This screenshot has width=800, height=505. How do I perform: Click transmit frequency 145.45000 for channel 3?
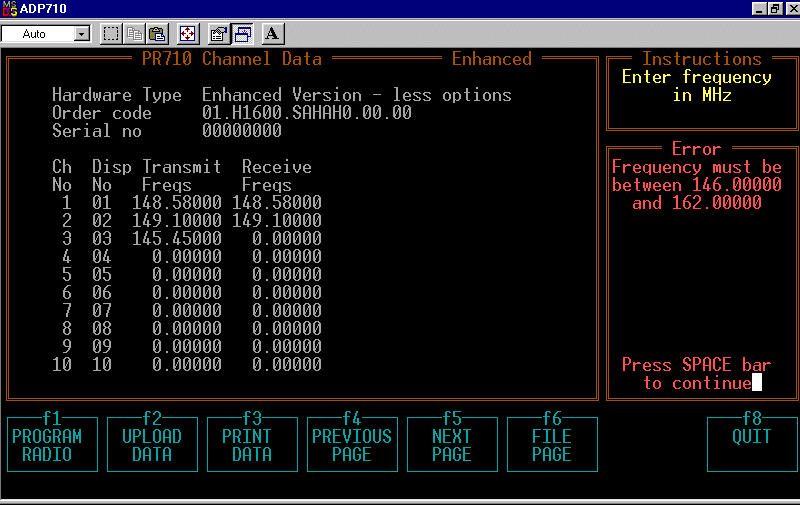pos(177,238)
